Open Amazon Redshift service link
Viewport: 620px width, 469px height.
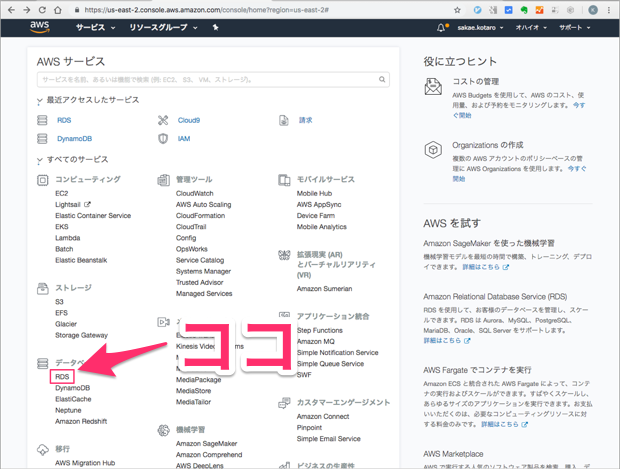point(81,421)
